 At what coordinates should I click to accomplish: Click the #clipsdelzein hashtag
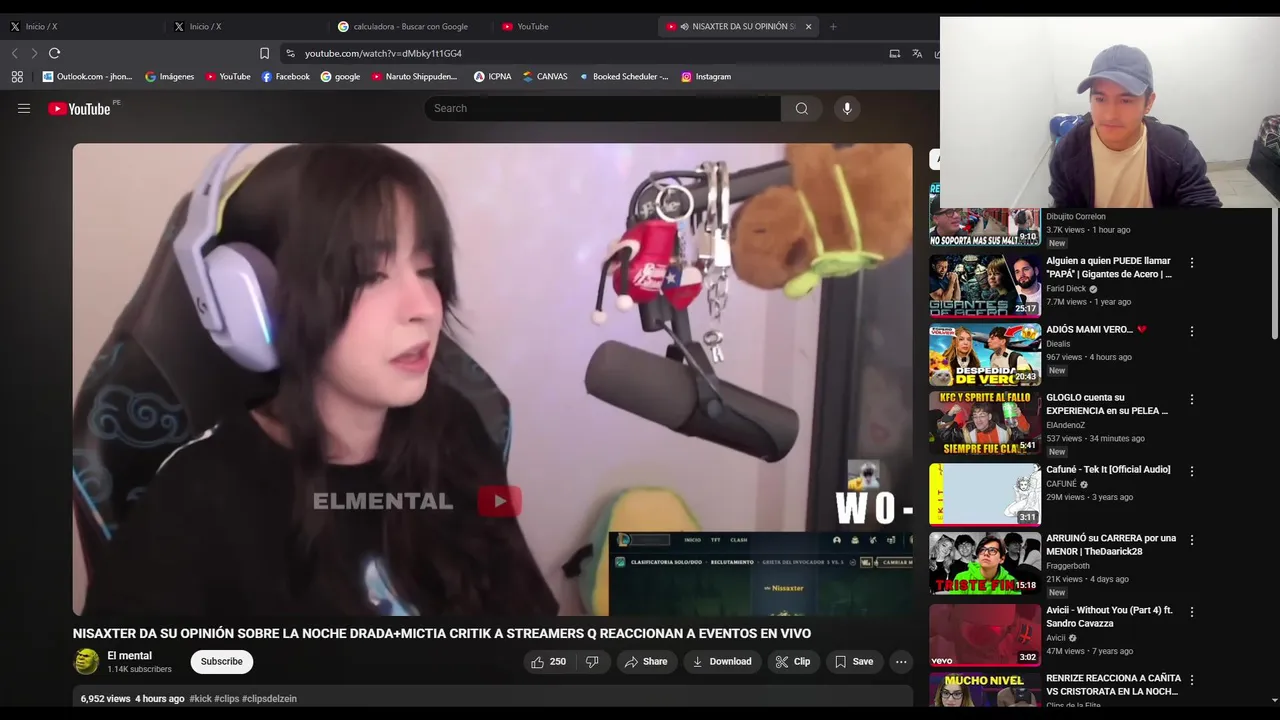tap(269, 699)
